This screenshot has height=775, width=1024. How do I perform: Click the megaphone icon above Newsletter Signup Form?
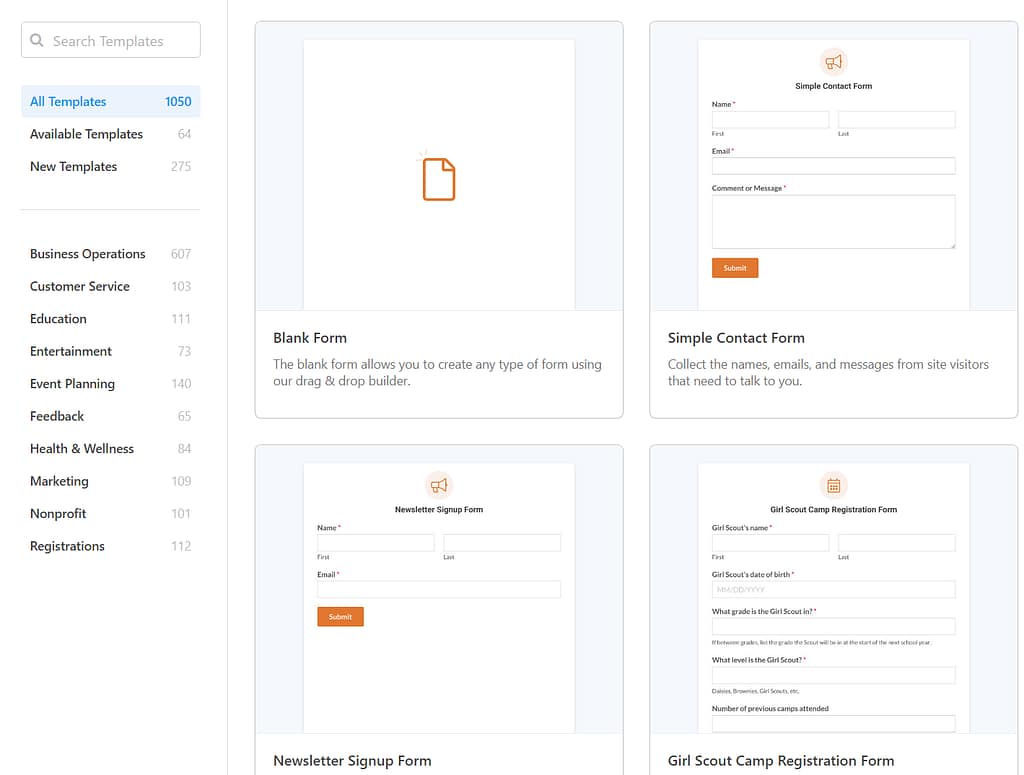click(x=438, y=484)
